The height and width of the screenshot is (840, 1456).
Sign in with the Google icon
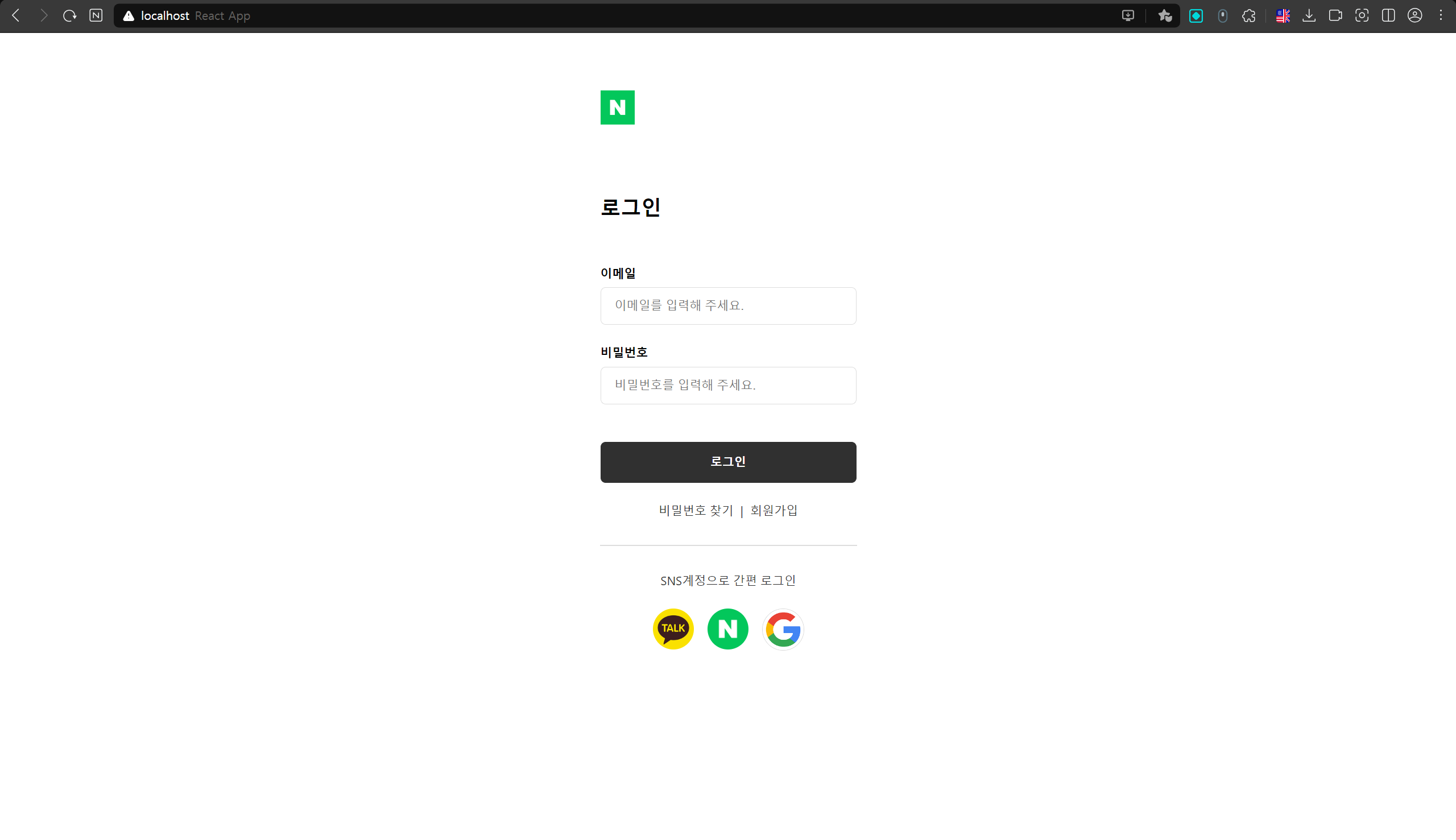783,629
